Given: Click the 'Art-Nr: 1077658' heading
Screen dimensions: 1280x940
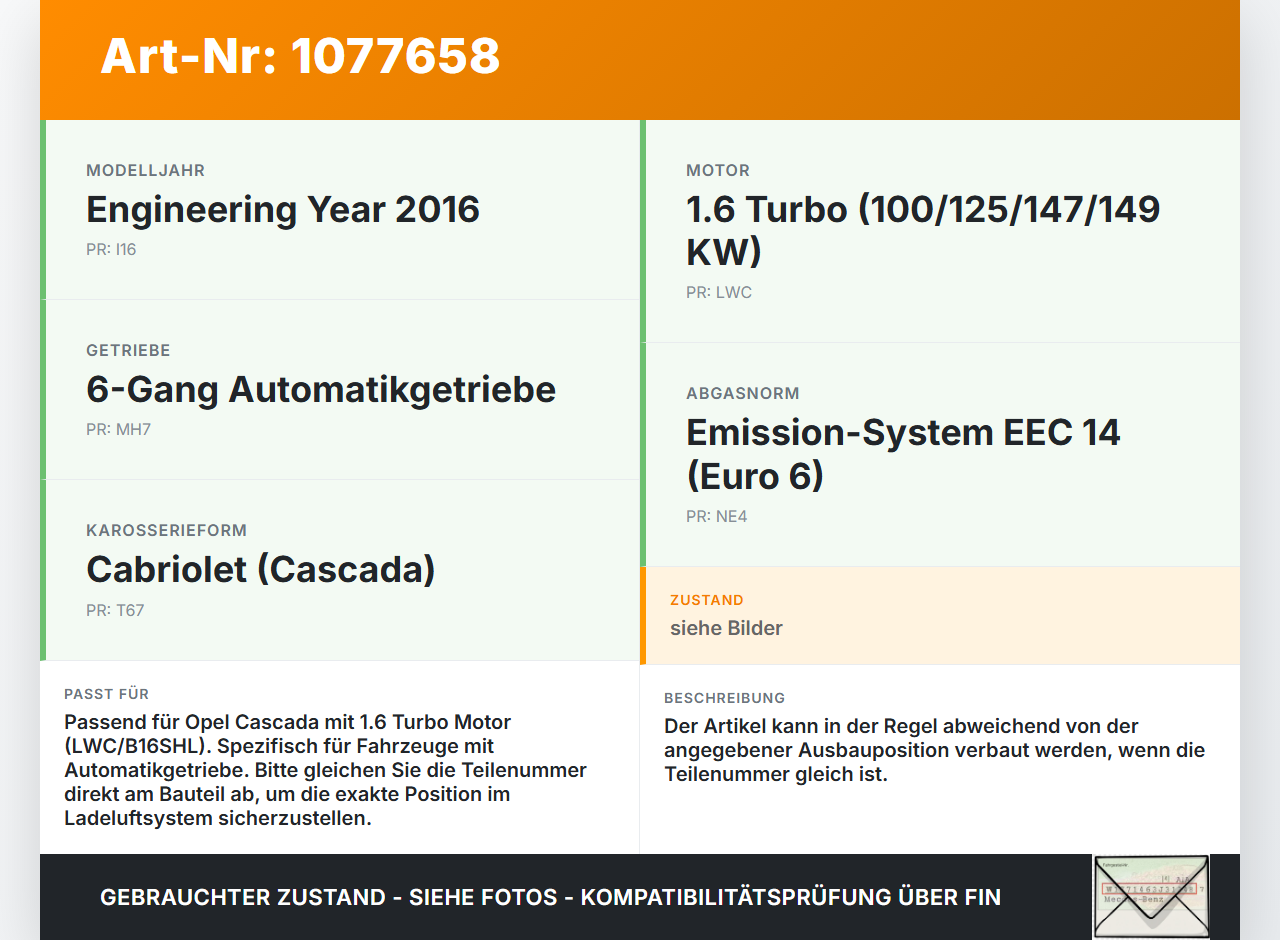Looking at the screenshot, I should point(300,56).
